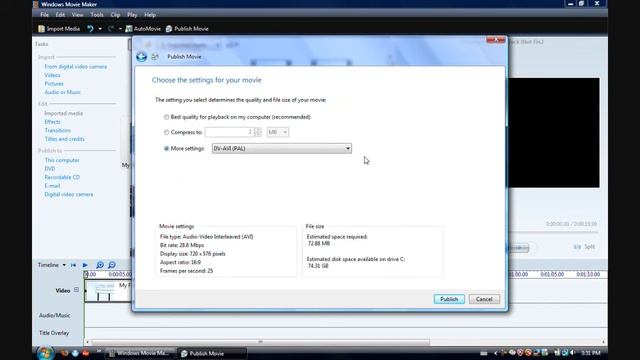Click the Publish button
The image size is (640, 360).
coord(449,299)
